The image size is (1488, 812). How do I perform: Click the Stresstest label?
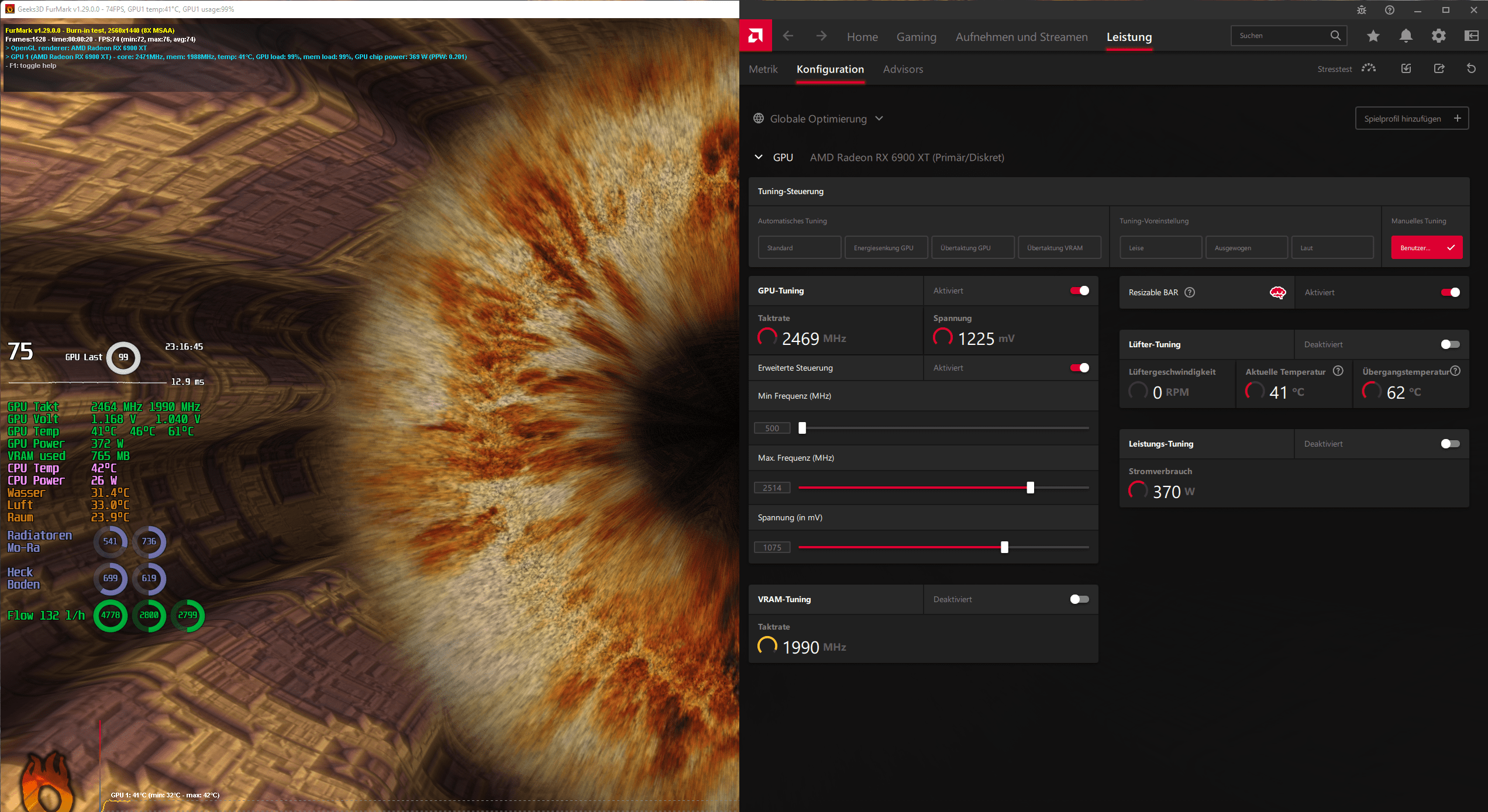(x=1334, y=69)
